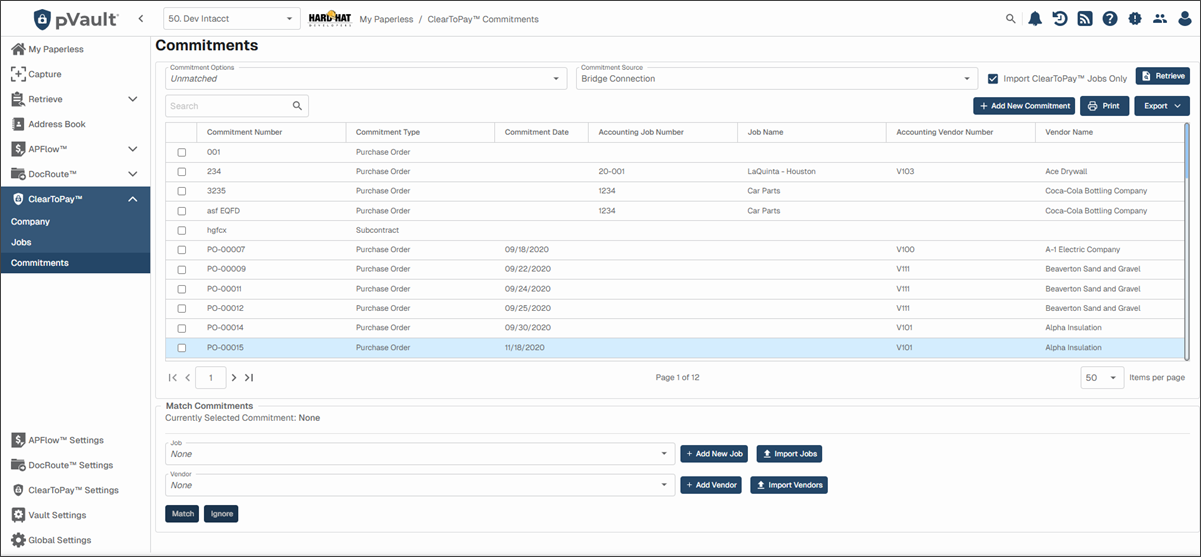1201x557 pixels.
Task: Open DocRoute Settings in the sidebar
Action: point(62,465)
